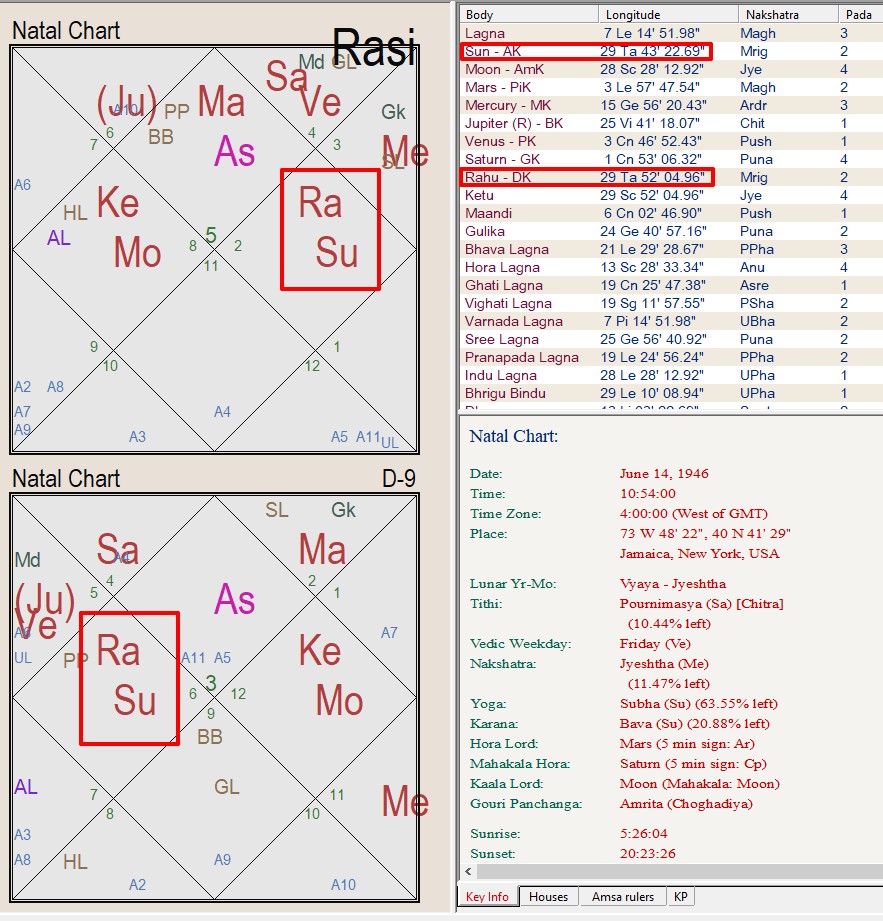Click the Ke glyph in Rasi chart
Image resolution: width=883 pixels, height=921 pixels.
pyautogui.click(x=118, y=203)
